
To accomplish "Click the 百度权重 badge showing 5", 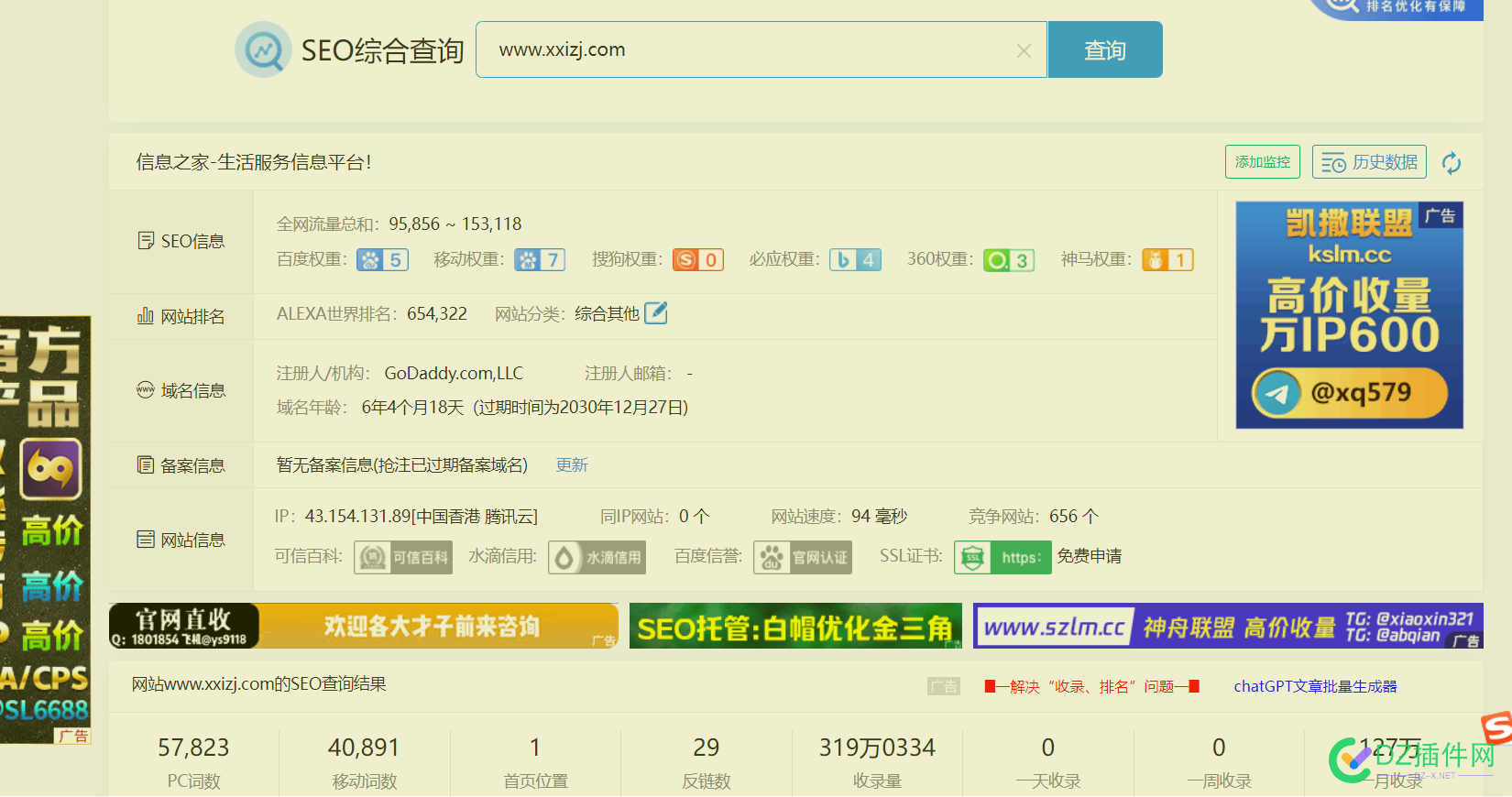I will [x=382, y=260].
